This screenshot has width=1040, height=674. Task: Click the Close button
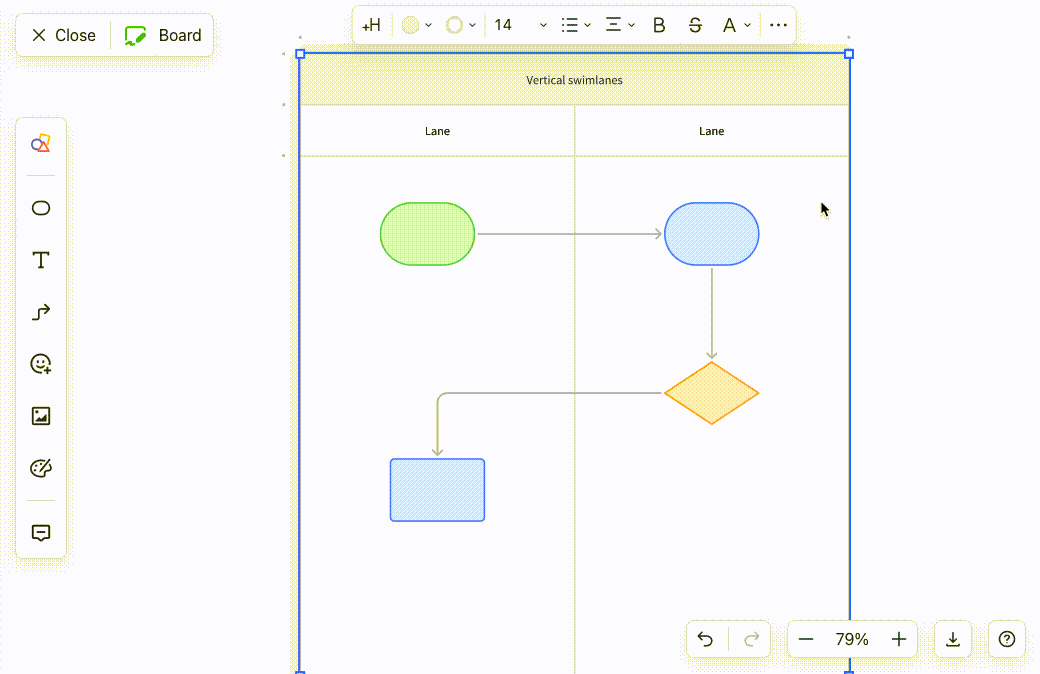[x=62, y=34]
